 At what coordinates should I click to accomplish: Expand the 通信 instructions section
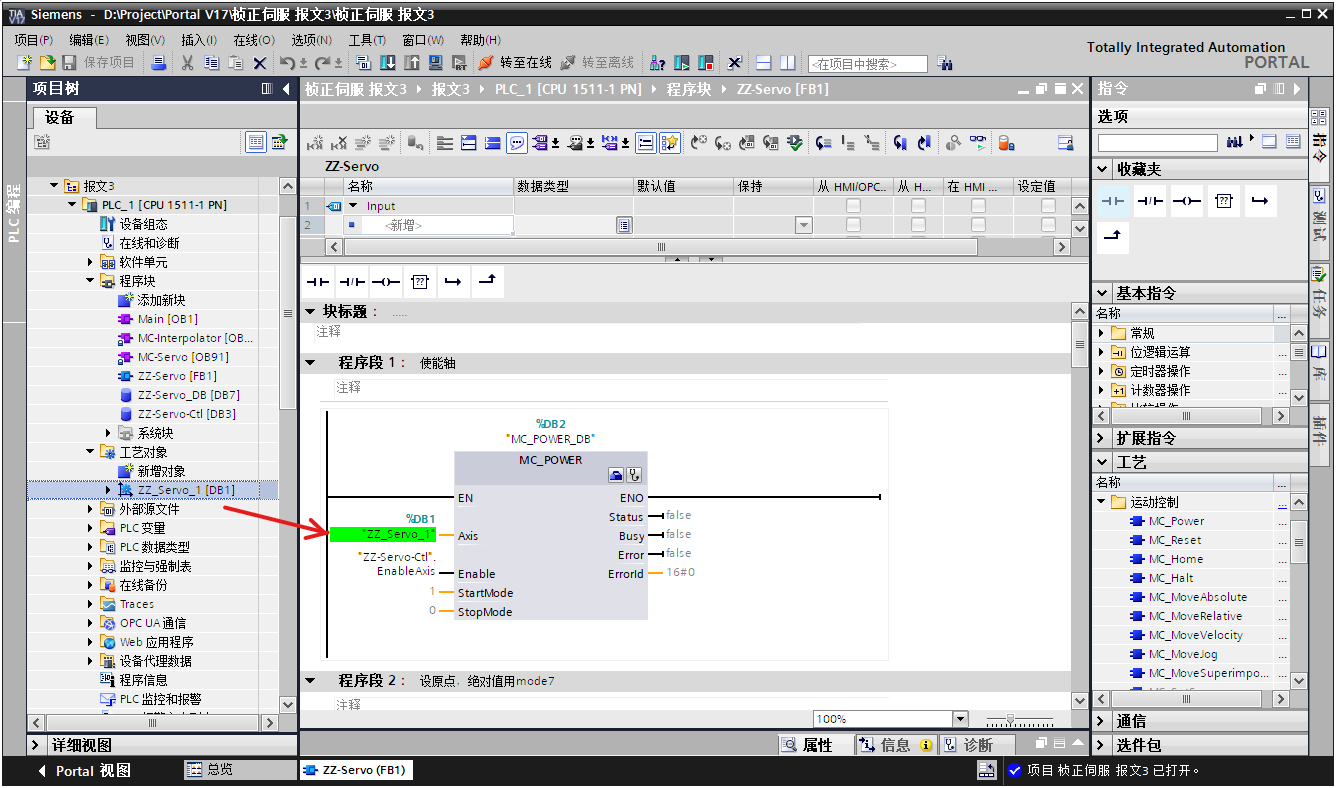click(1103, 721)
